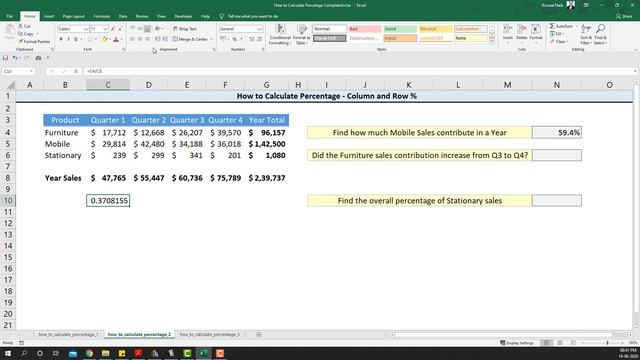This screenshot has width=640, height=360.
Task: Open Format as Table gallery
Action: pos(302,34)
